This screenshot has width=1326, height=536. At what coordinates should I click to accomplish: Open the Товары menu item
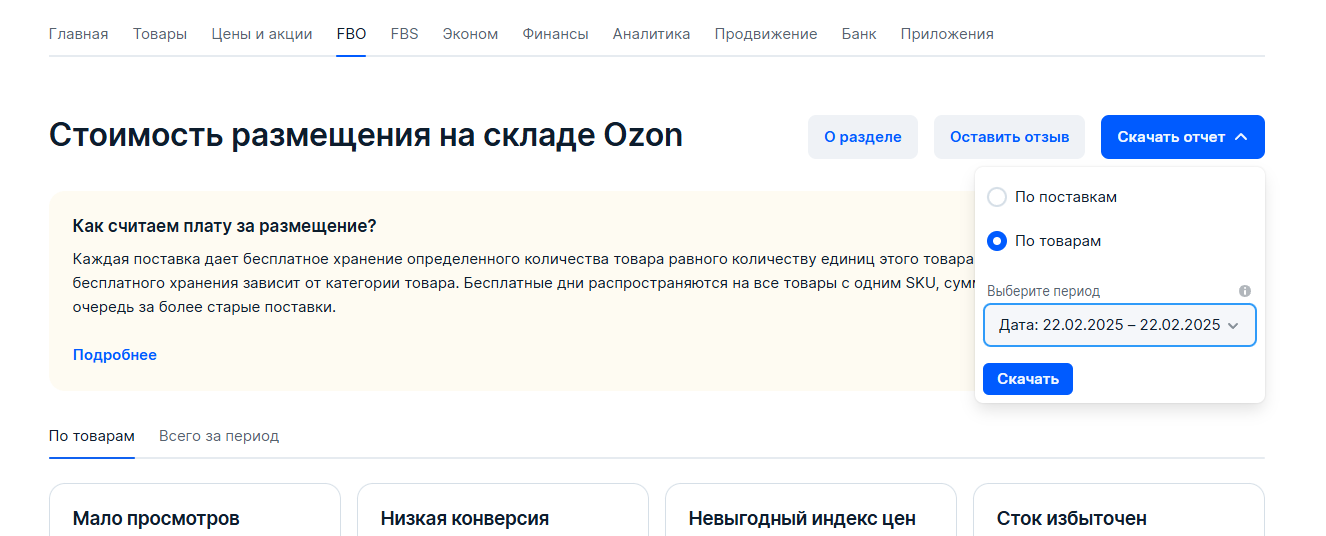pos(160,34)
